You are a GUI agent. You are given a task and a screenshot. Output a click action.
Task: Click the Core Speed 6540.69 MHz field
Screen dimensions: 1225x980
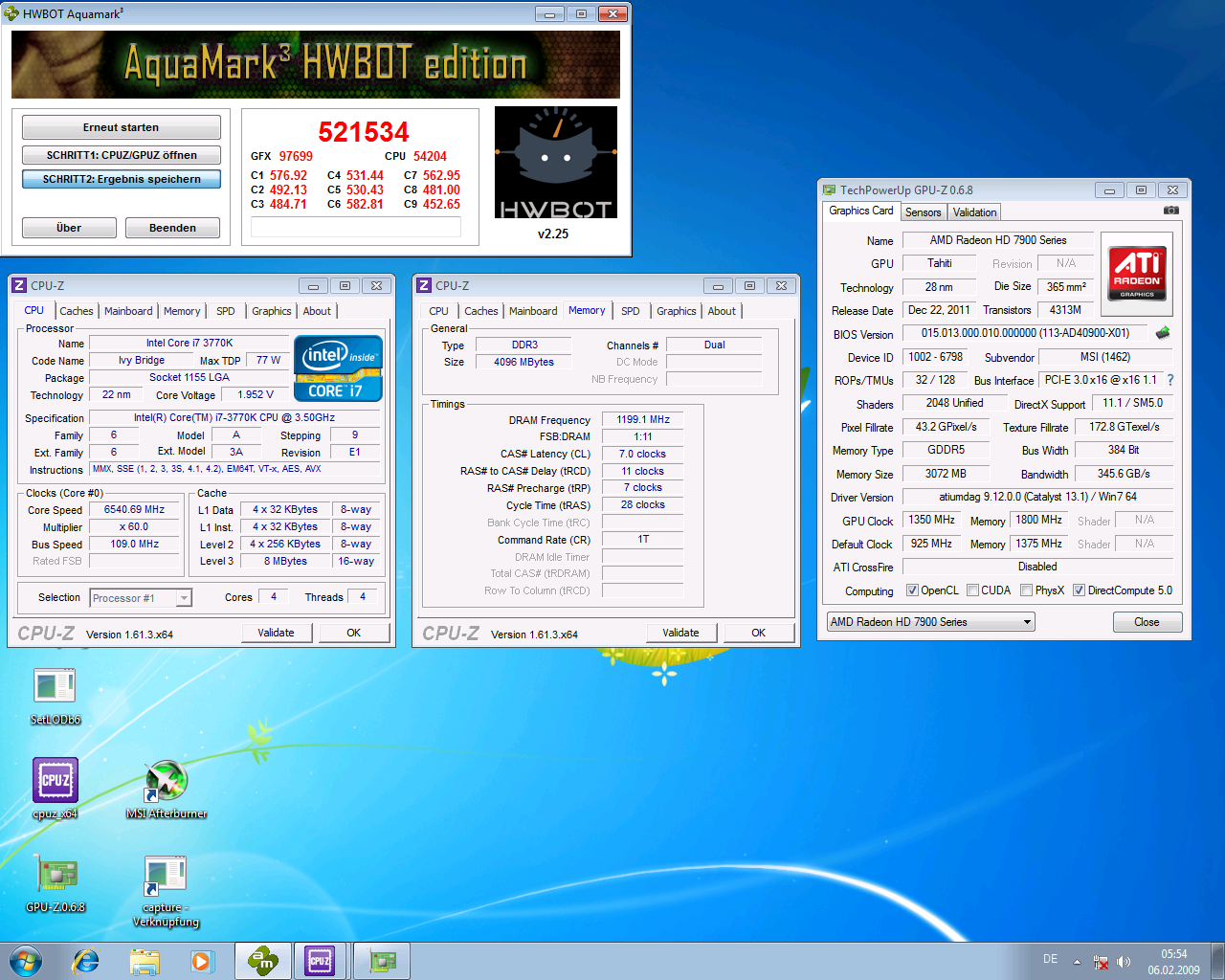[134, 510]
